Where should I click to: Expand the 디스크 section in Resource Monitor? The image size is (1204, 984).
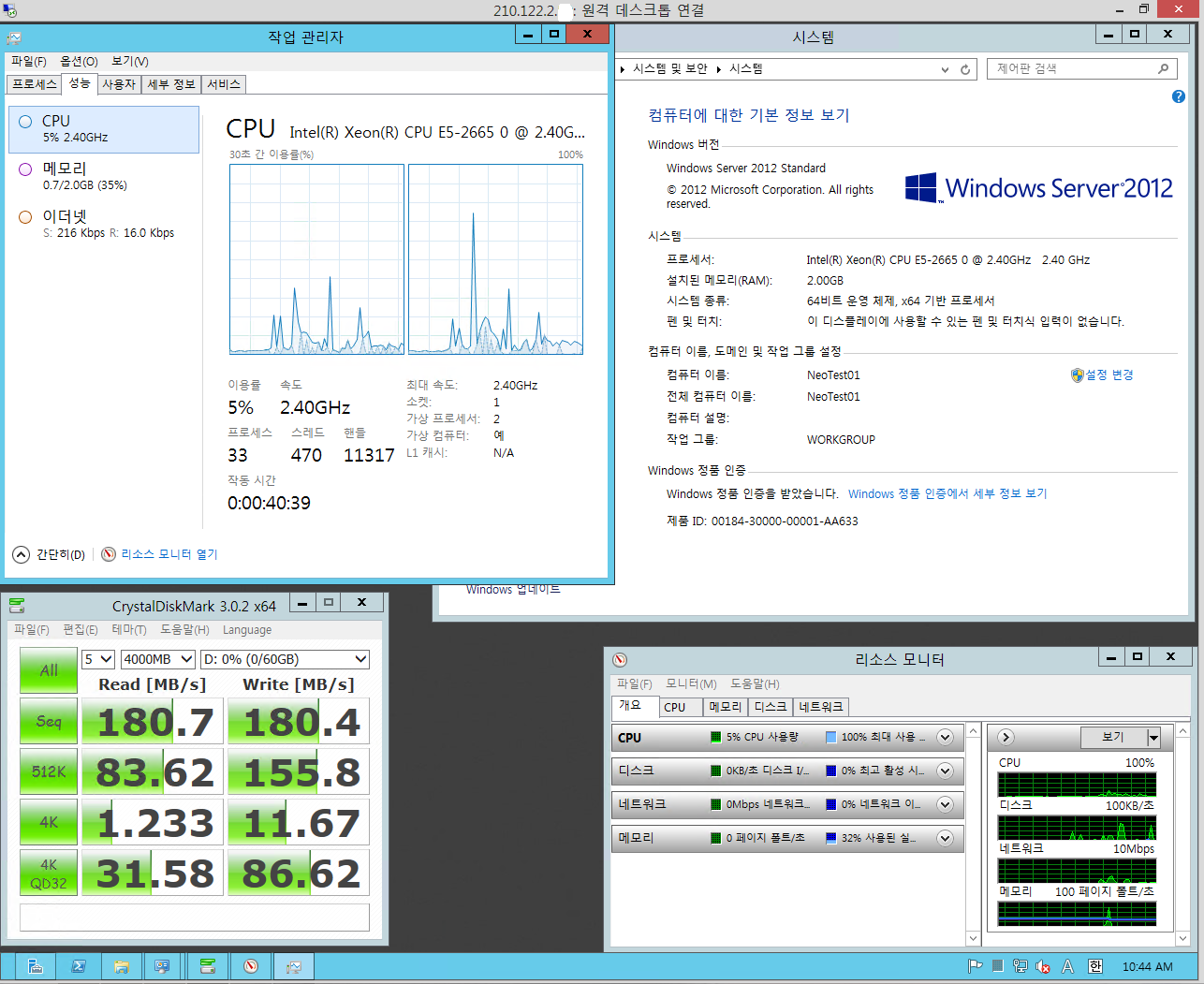click(x=945, y=771)
